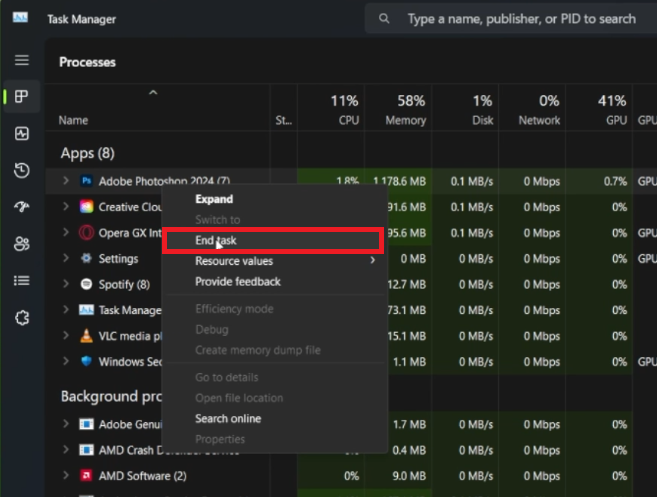Click the AMD Crash Defender icon
657x497 pixels.
pyautogui.click(x=86, y=450)
